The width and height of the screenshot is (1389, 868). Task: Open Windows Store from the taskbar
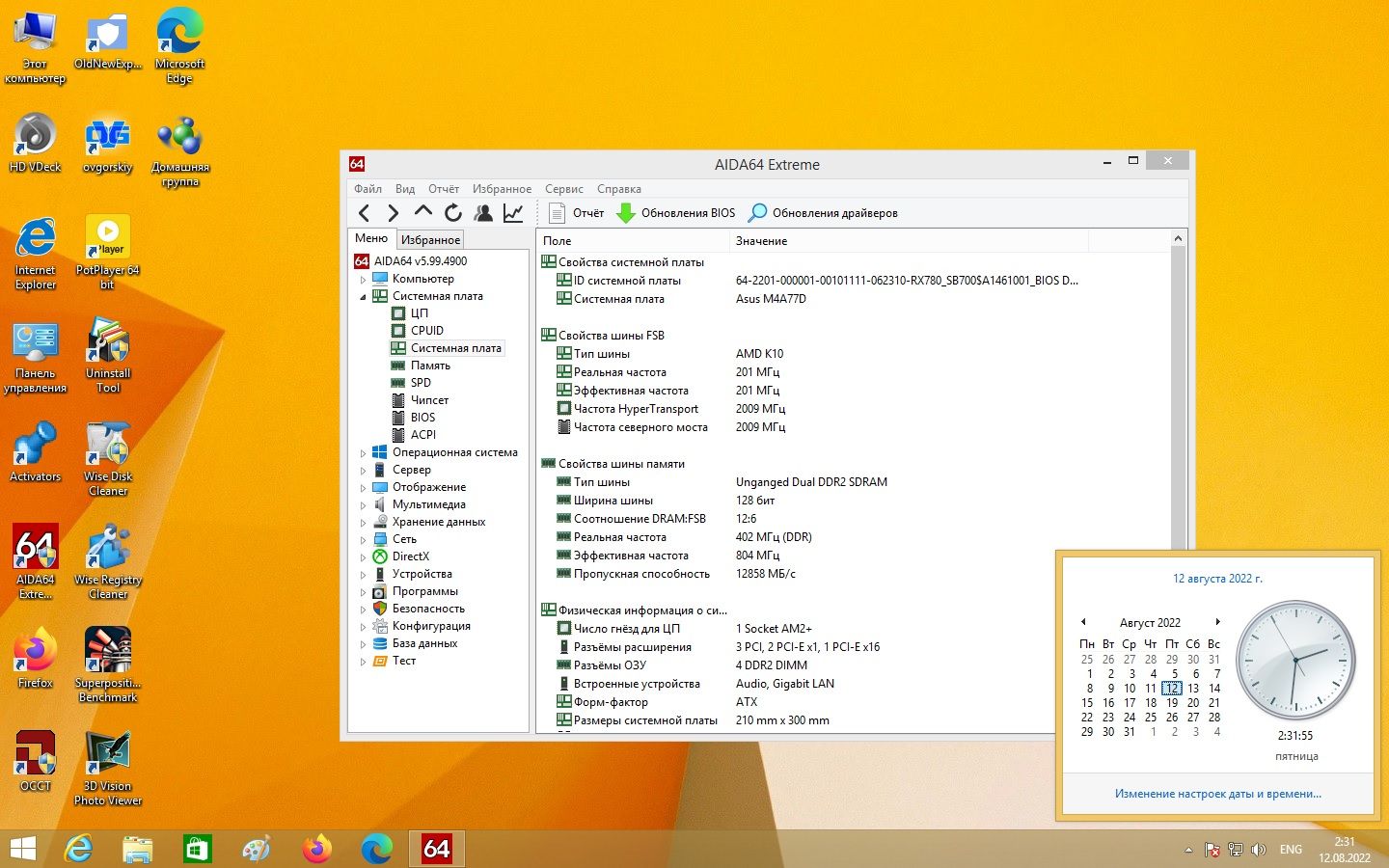click(197, 849)
